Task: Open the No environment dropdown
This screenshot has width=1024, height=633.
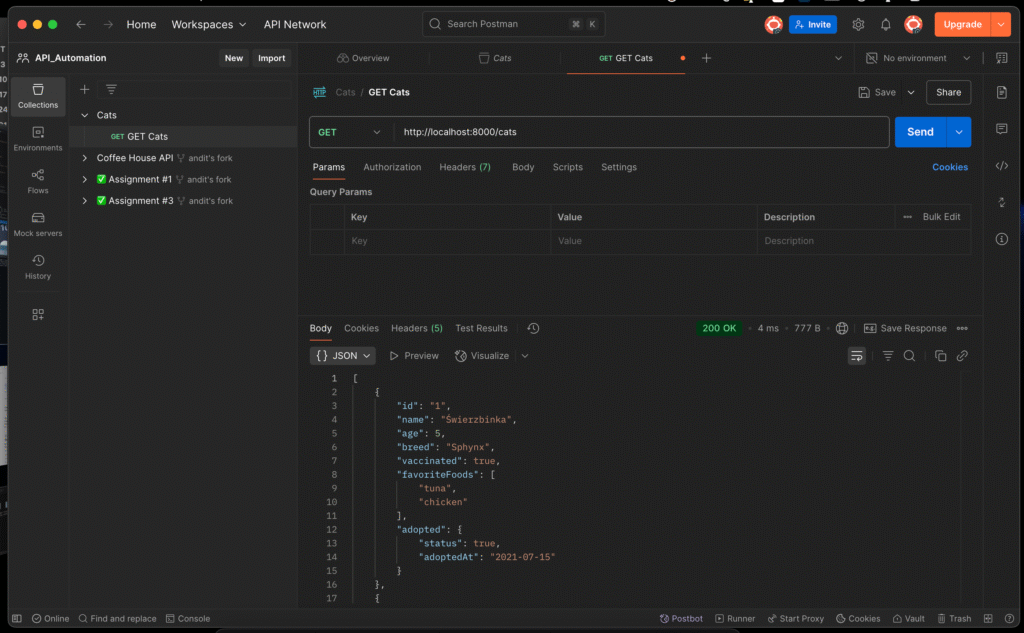Action: (918, 58)
